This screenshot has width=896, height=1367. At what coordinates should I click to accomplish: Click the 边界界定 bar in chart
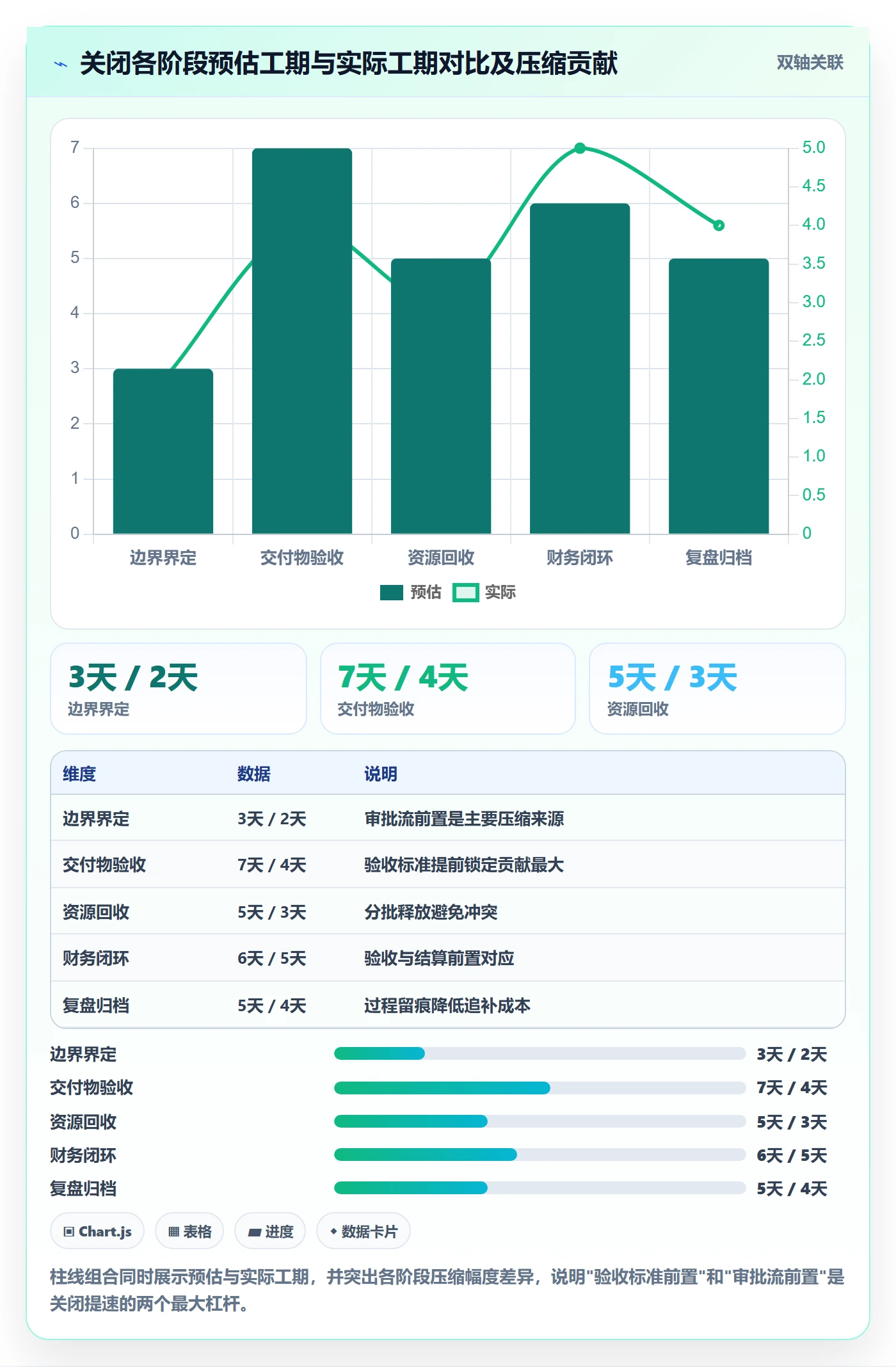click(163, 451)
